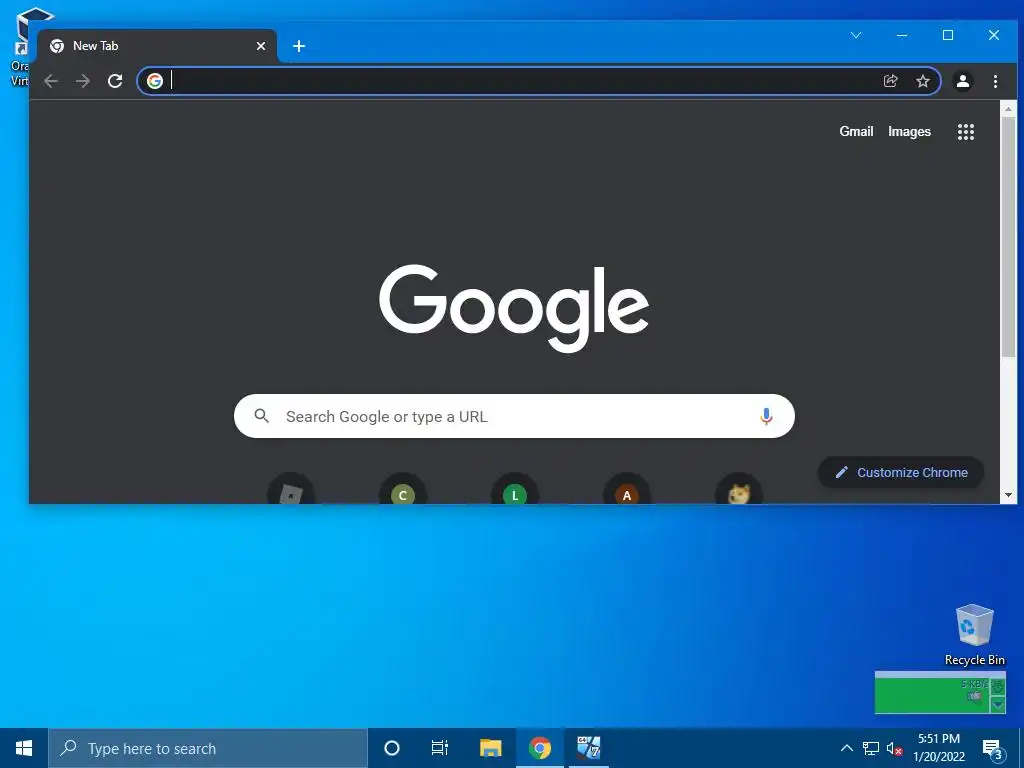Click the page's vertical scrollbar thumb
The height and width of the screenshot is (768, 1024).
pyautogui.click(x=1008, y=237)
